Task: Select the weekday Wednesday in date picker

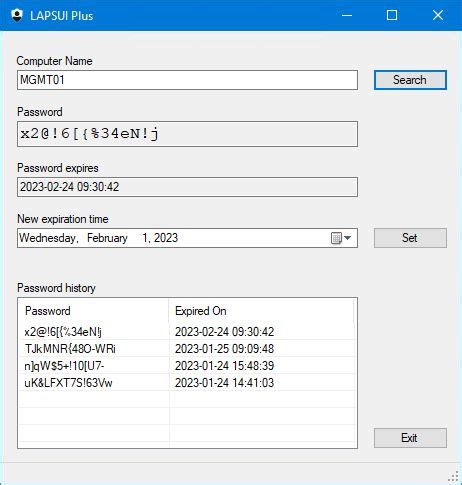Action: [x=49, y=238]
